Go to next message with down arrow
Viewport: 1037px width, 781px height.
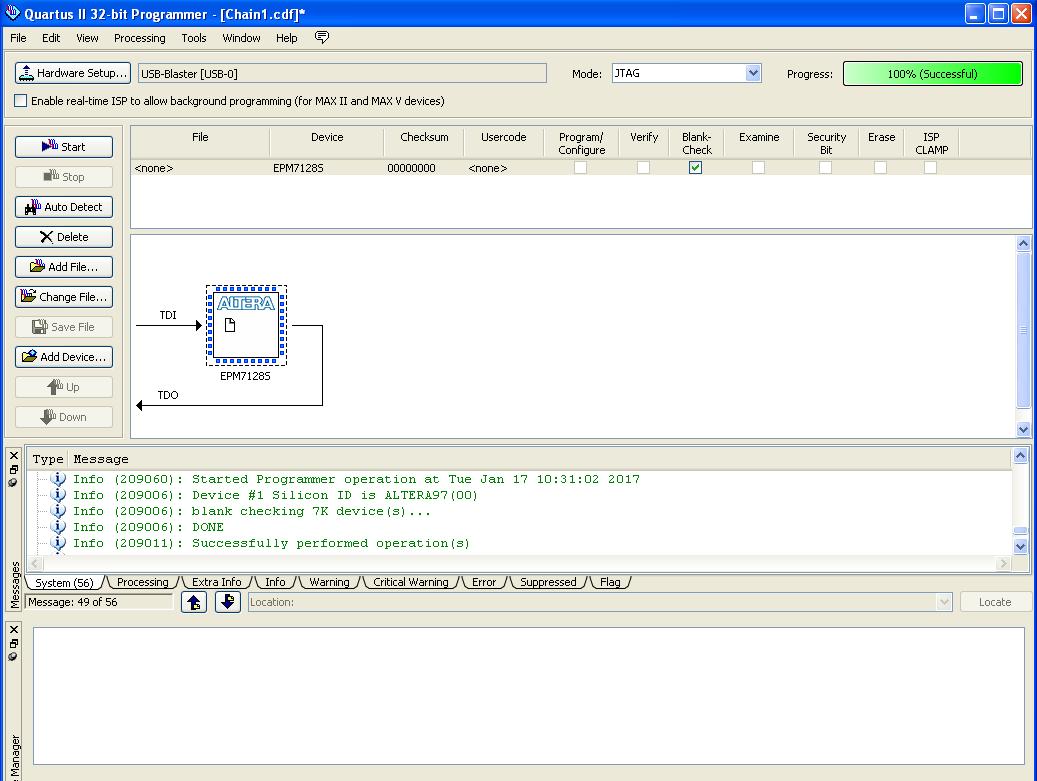(x=228, y=602)
